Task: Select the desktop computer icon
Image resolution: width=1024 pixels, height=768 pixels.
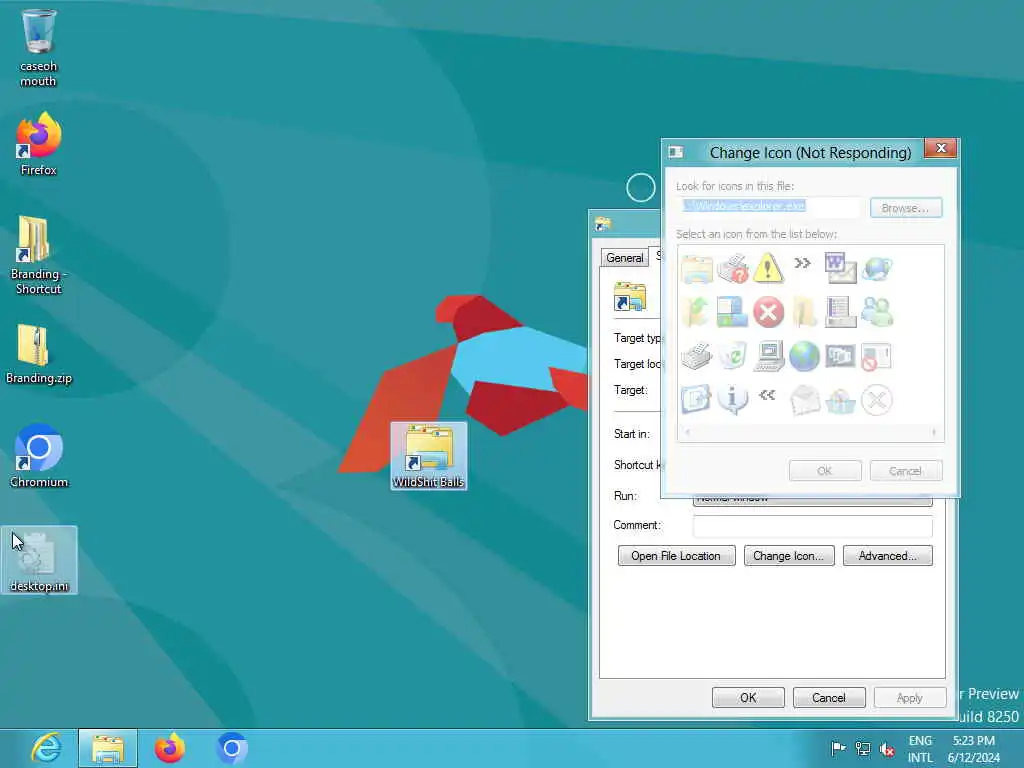Action: coord(769,357)
